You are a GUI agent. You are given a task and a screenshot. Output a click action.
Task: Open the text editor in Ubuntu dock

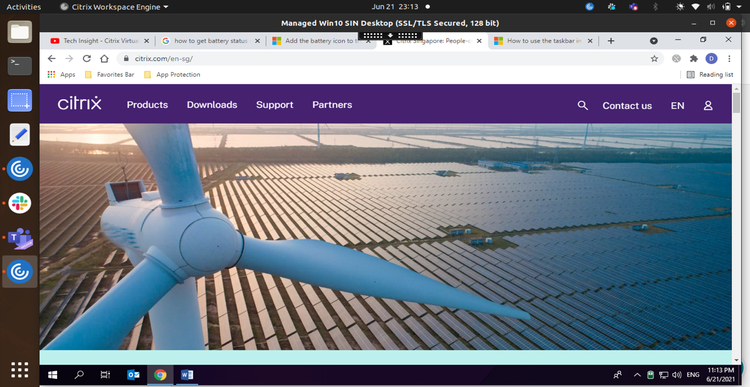tap(20, 135)
